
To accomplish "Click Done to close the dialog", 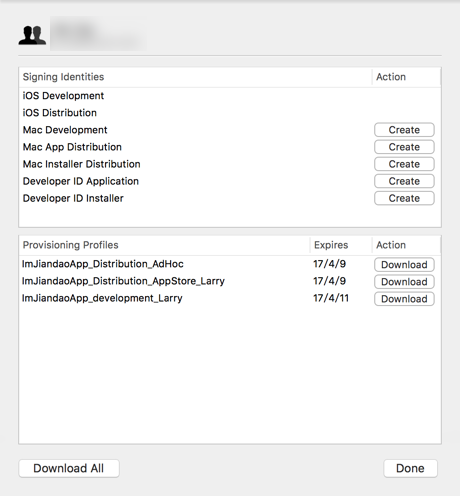I will (410, 468).
